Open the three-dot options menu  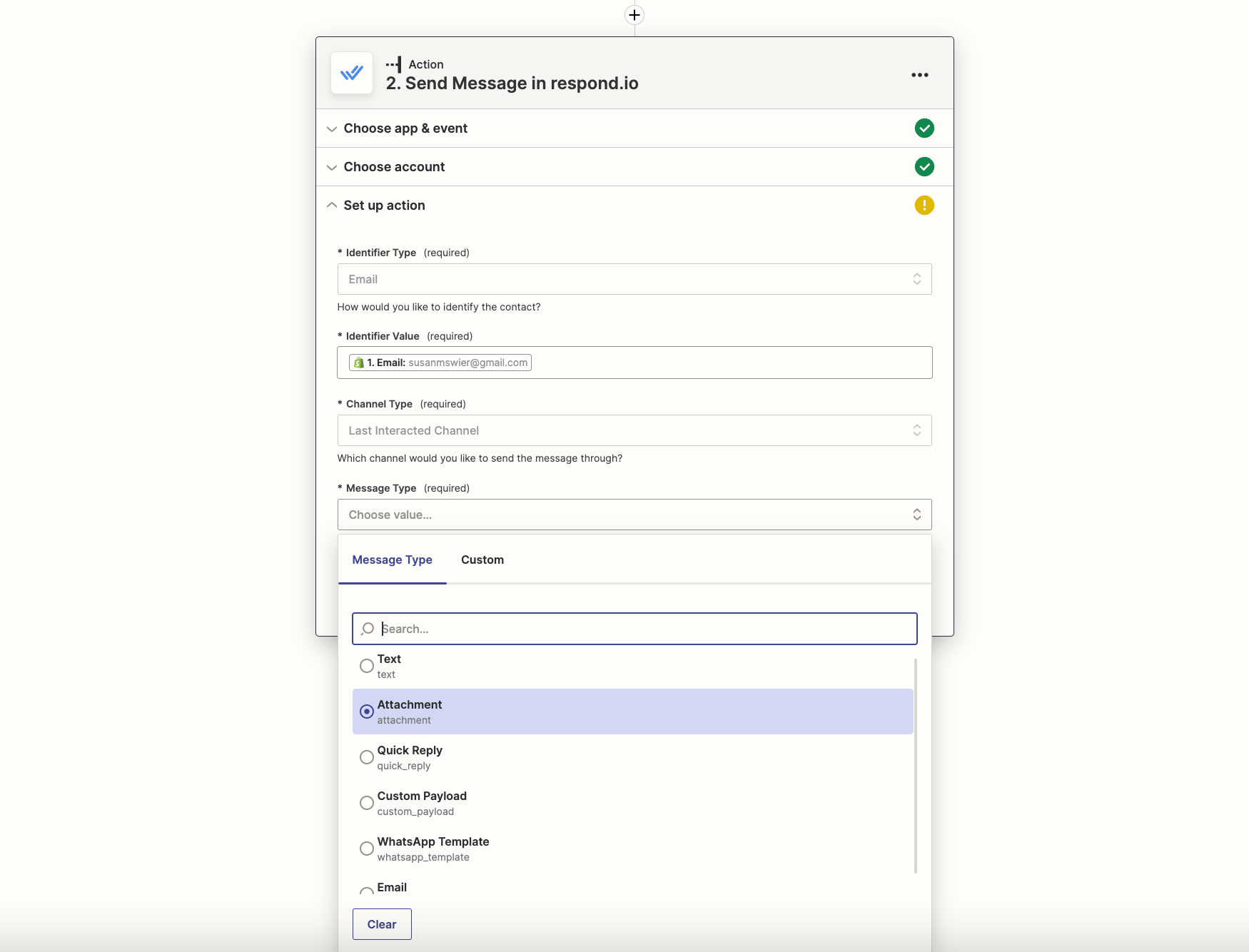[x=919, y=74]
